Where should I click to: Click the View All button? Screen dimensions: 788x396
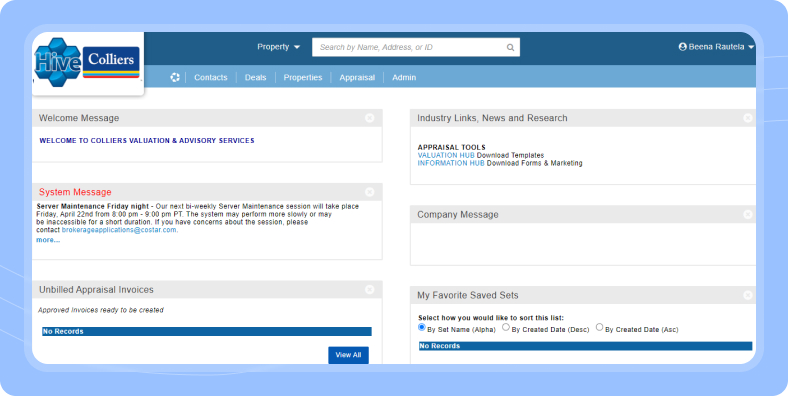pyautogui.click(x=348, y=355)
